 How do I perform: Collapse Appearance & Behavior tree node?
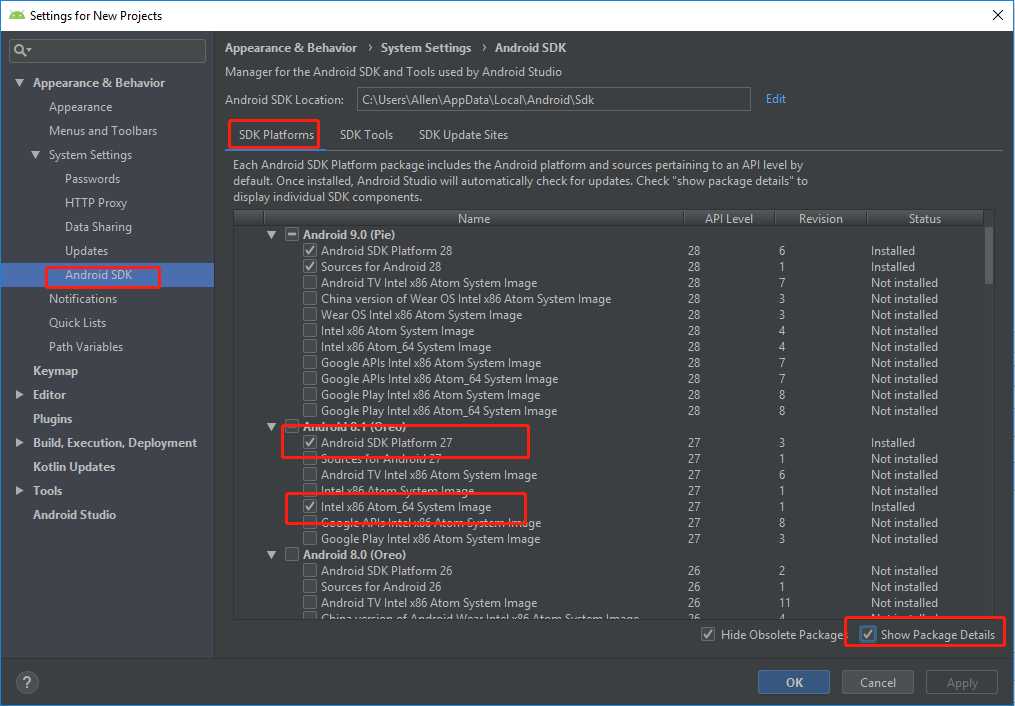click(19, 83)
